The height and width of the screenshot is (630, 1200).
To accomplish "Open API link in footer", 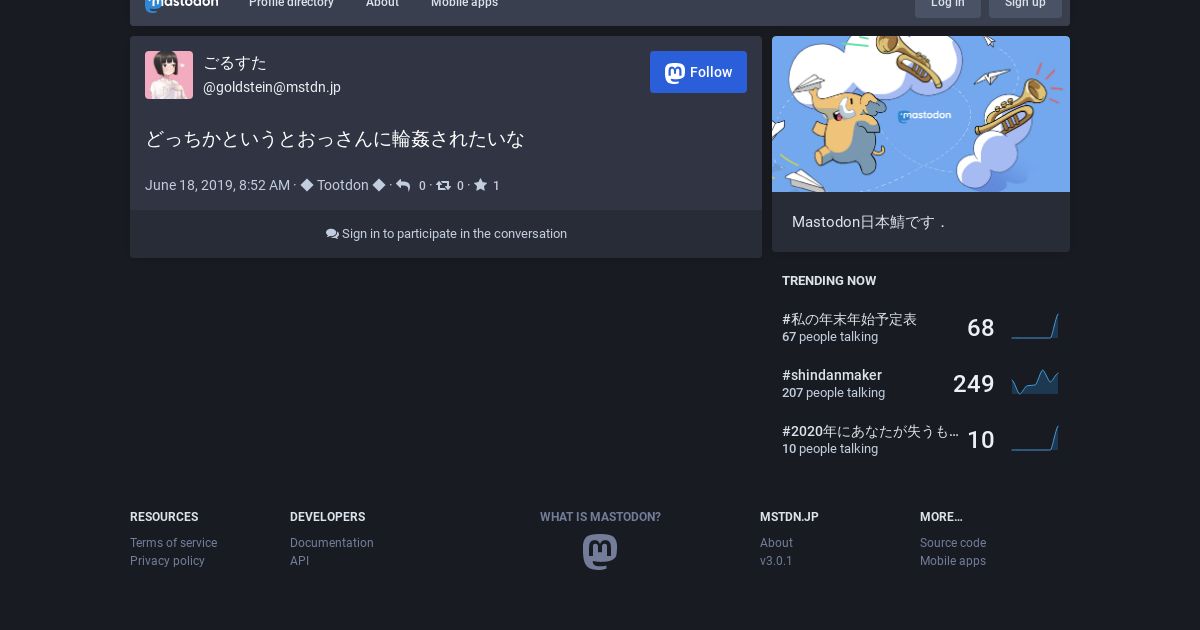I will coord(299,561).
